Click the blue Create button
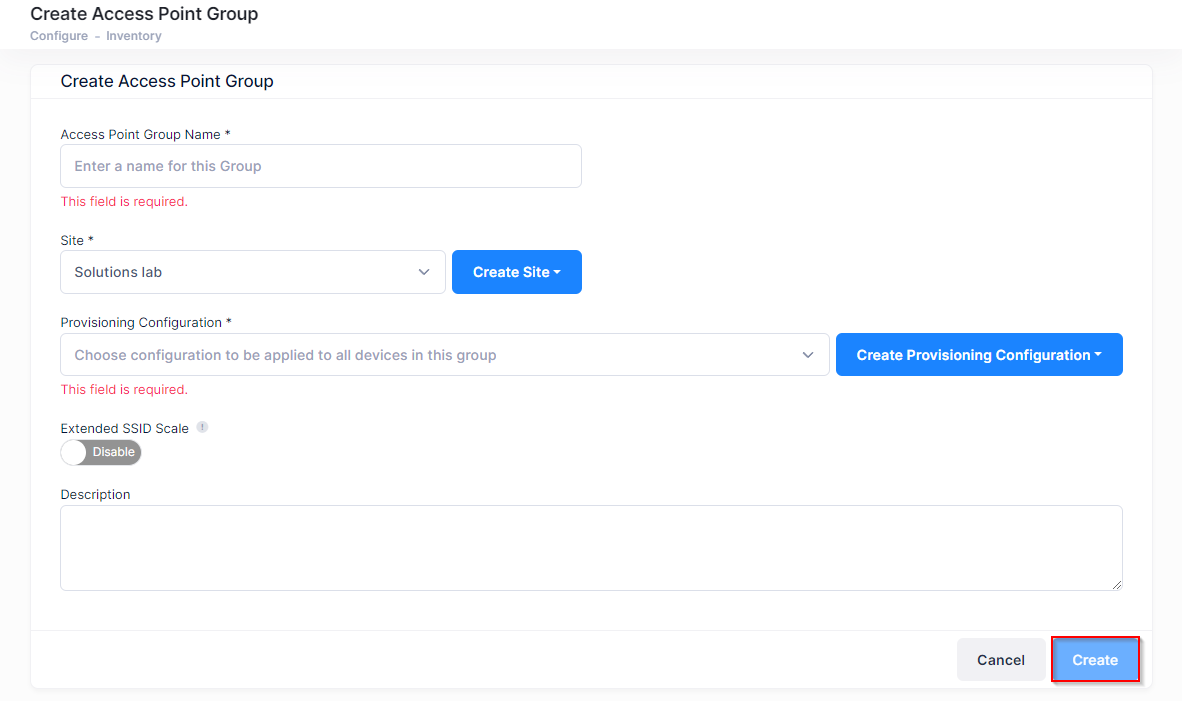Screen dimensions: 1182x701 1095,660
